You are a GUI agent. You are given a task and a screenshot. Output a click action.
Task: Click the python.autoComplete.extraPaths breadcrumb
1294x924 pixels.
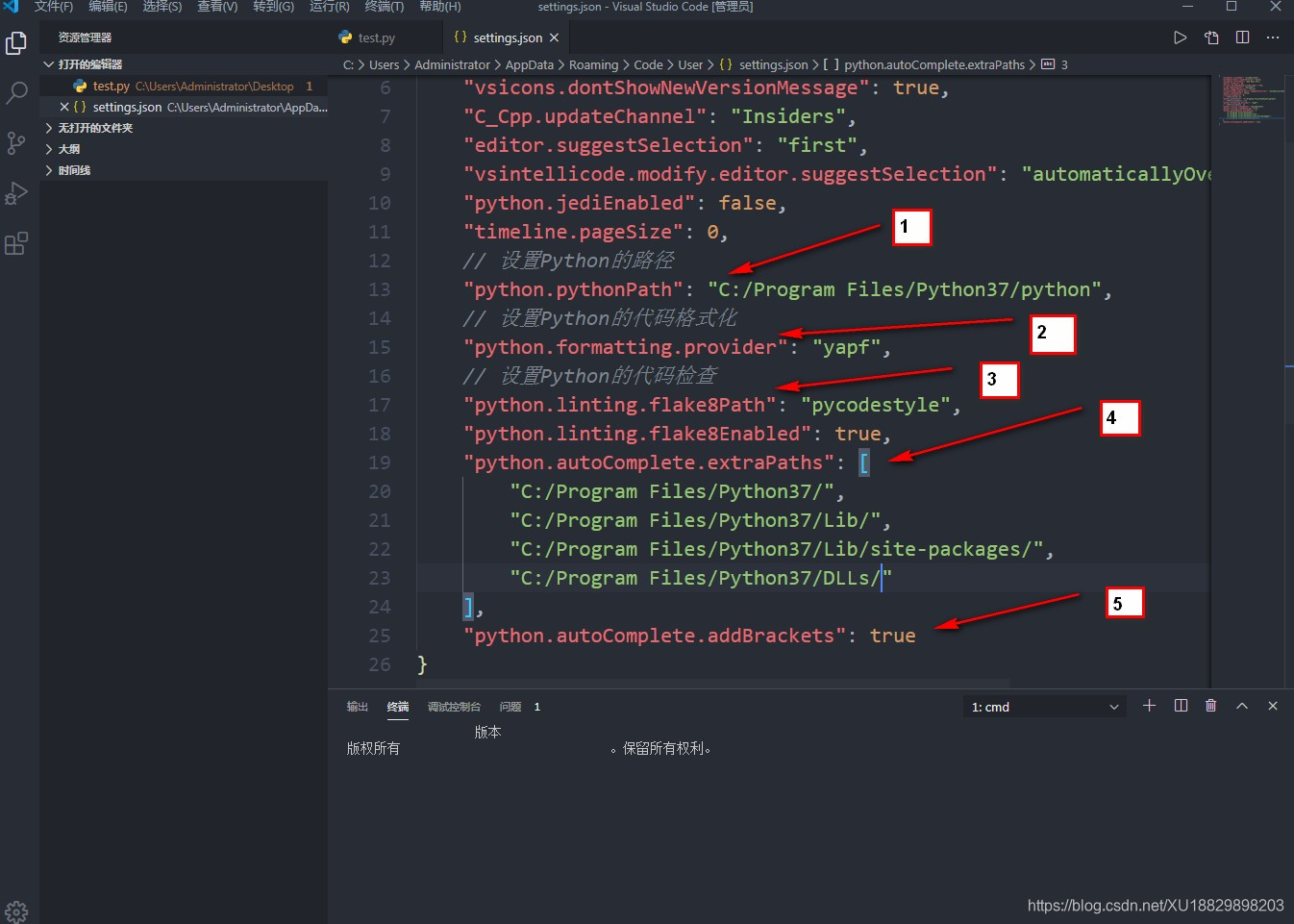pos(934,64)
